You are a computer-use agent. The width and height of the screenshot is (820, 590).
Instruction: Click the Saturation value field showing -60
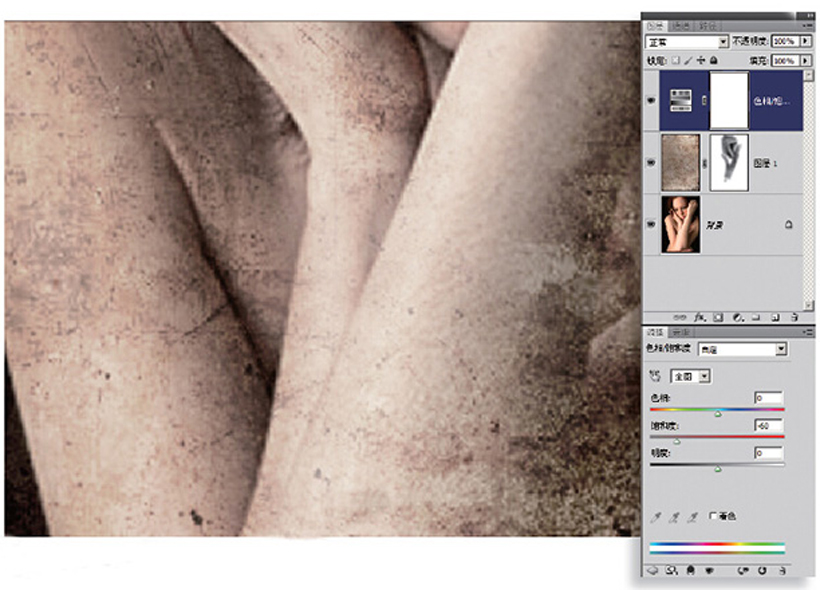768,425
